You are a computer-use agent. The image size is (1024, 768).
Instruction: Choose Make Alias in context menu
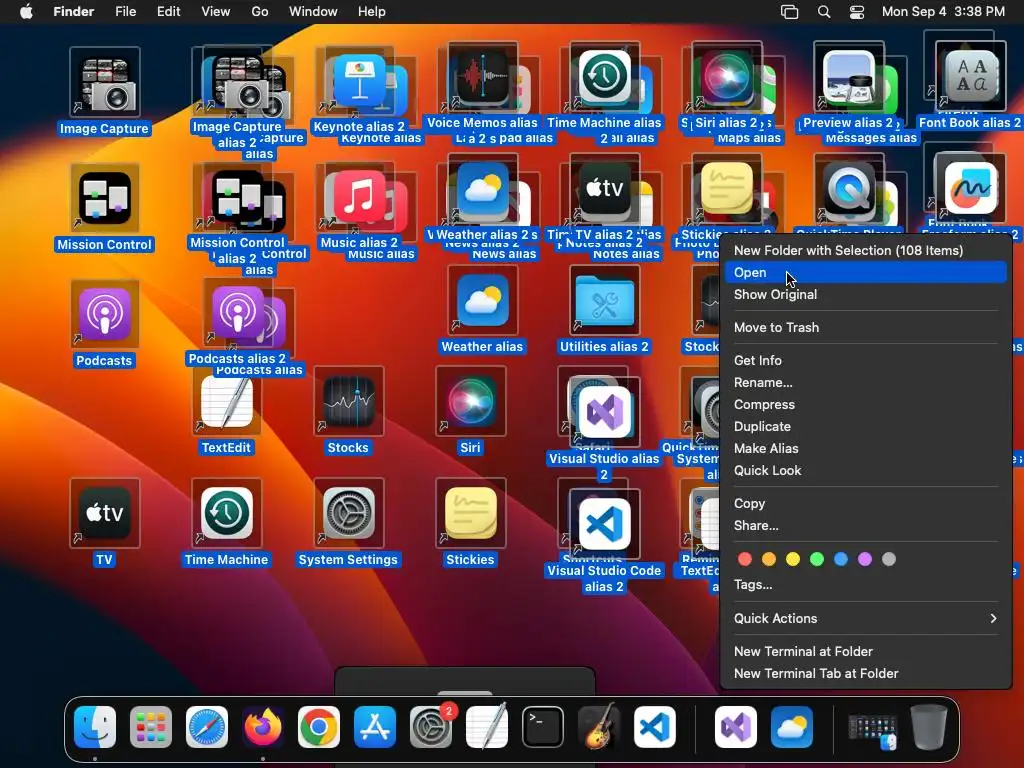tap(865, 449)
